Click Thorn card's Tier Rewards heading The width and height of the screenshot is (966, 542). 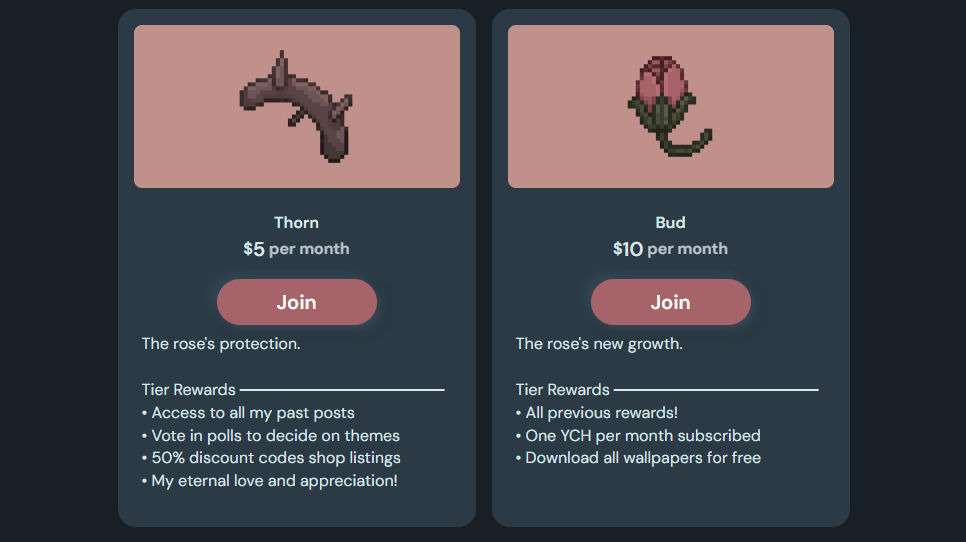click(x=189, y=390)
